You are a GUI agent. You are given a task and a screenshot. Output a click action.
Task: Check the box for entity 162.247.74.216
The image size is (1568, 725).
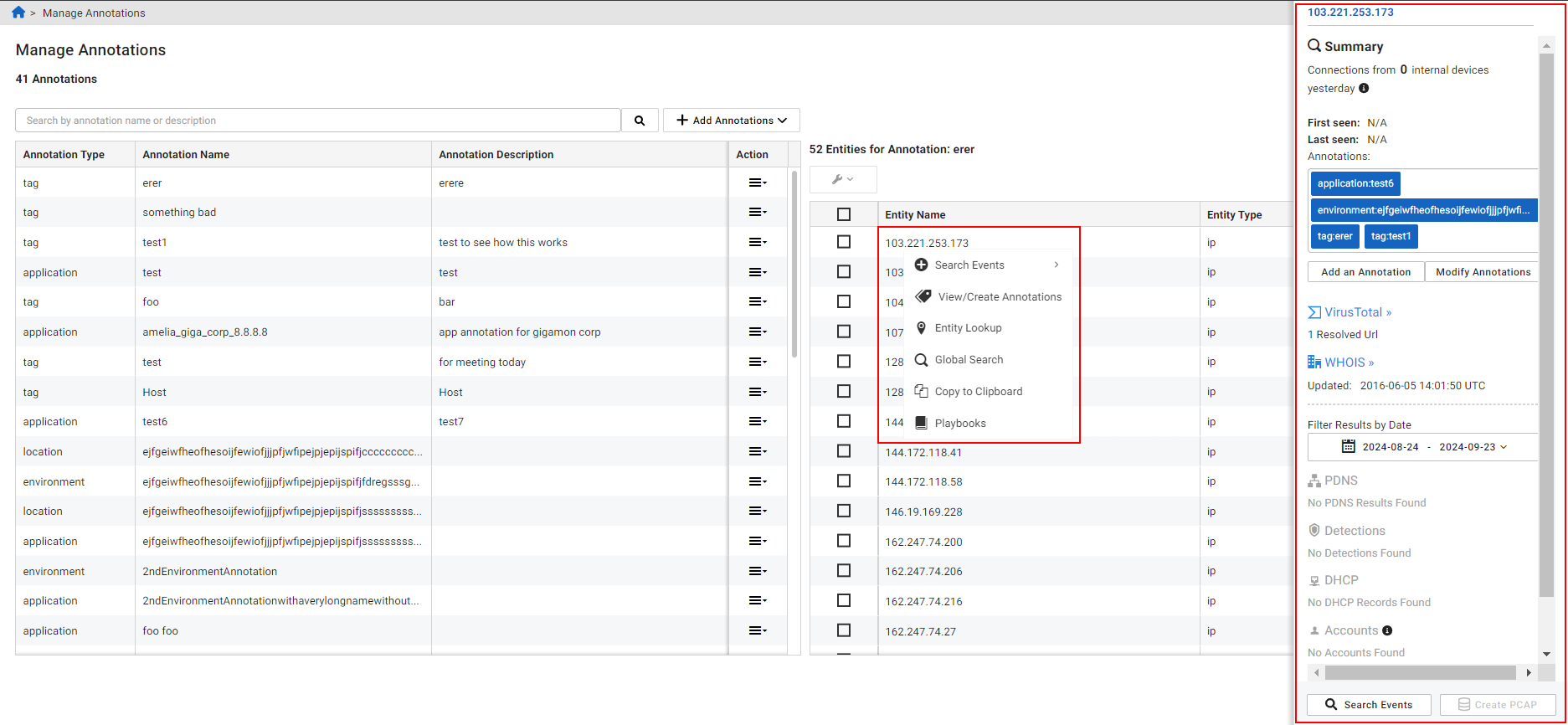tap(844, 601)
